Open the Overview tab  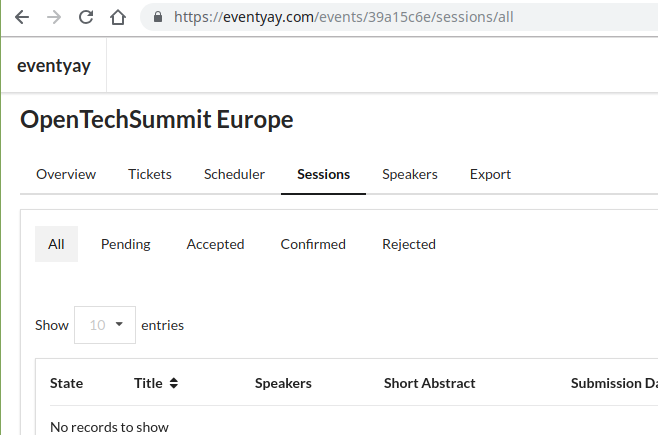click(66, 174)
